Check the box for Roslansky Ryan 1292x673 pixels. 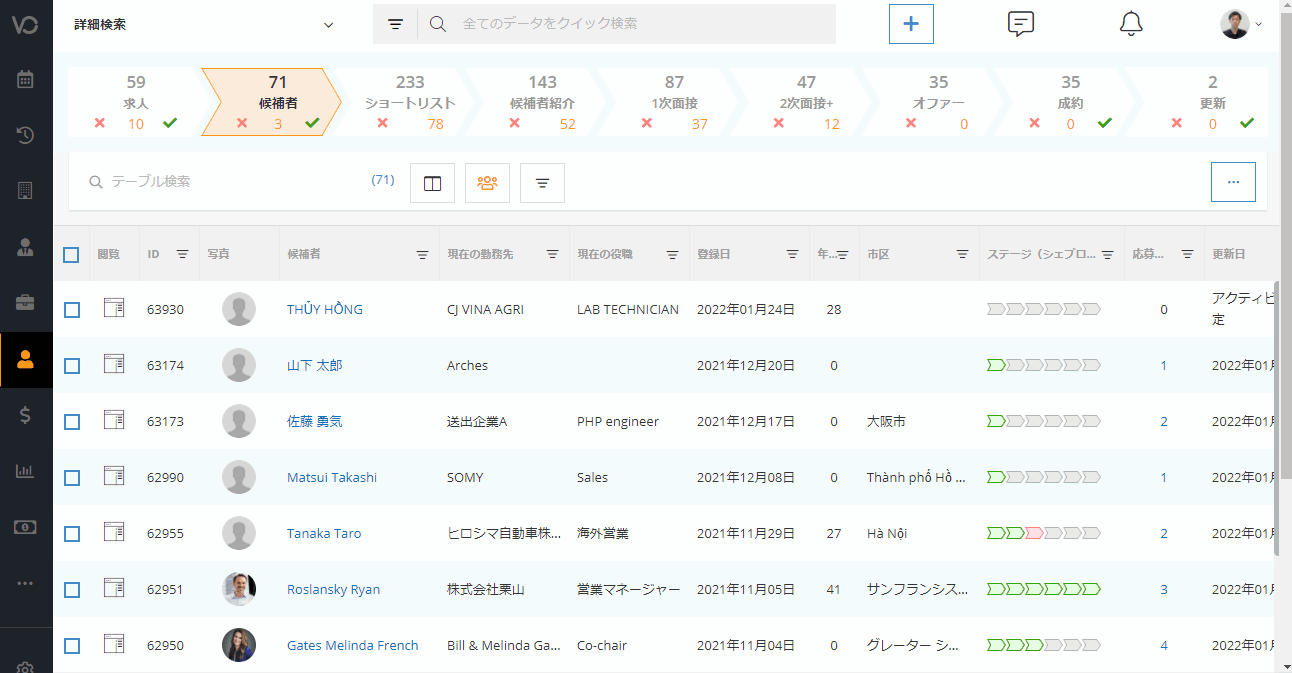tap(71, 590)
